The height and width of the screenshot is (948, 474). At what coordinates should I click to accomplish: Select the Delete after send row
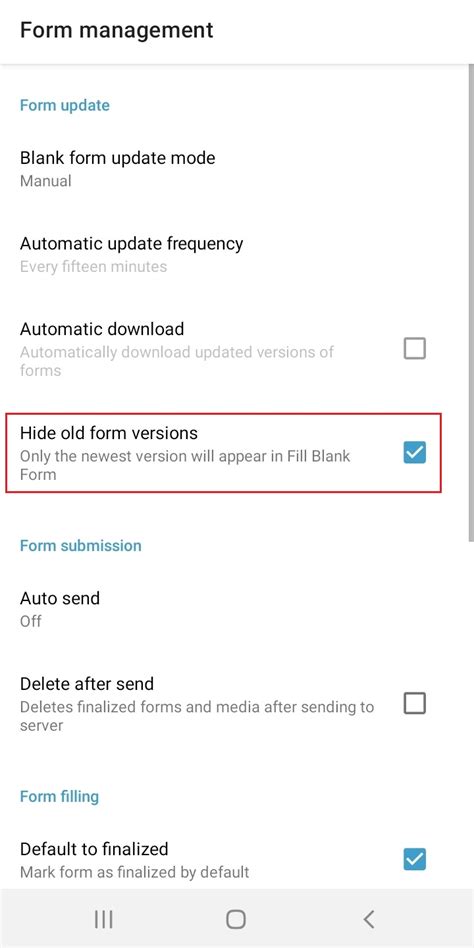click(x=237, y=704)
